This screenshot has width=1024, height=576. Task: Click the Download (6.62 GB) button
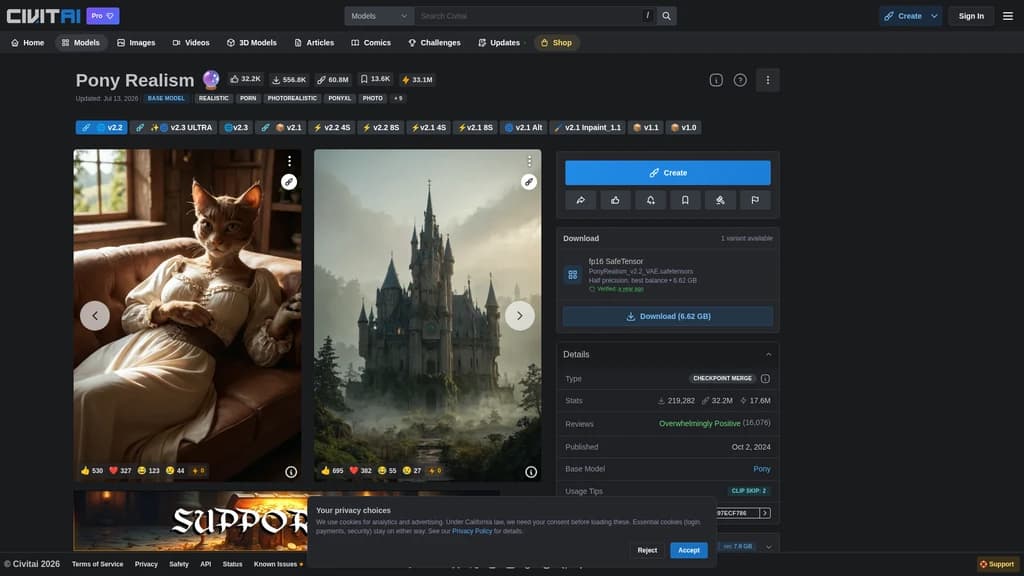click(667, 316)
